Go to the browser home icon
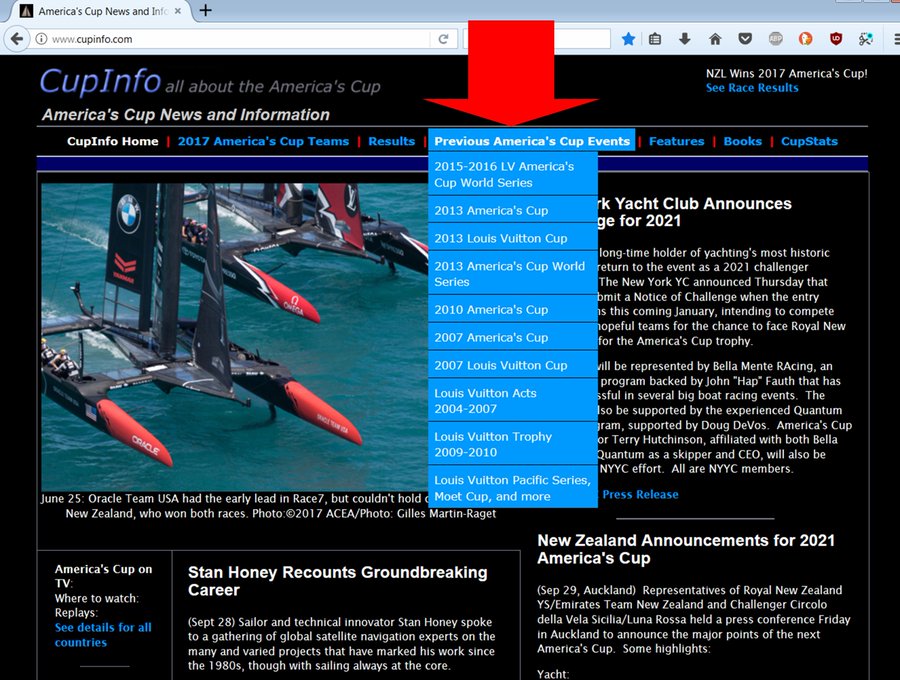 coord(715,39)
